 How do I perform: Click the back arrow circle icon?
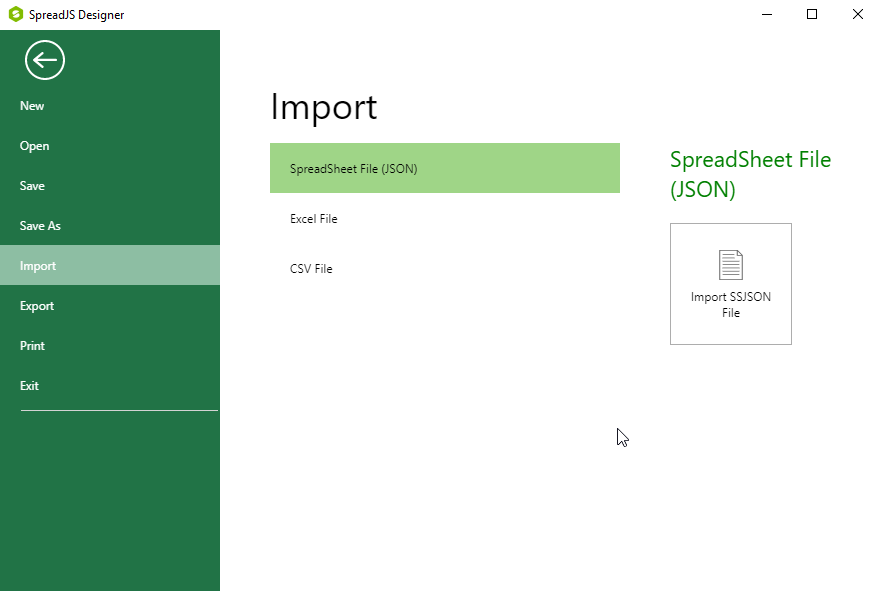[x=45, y=60]
